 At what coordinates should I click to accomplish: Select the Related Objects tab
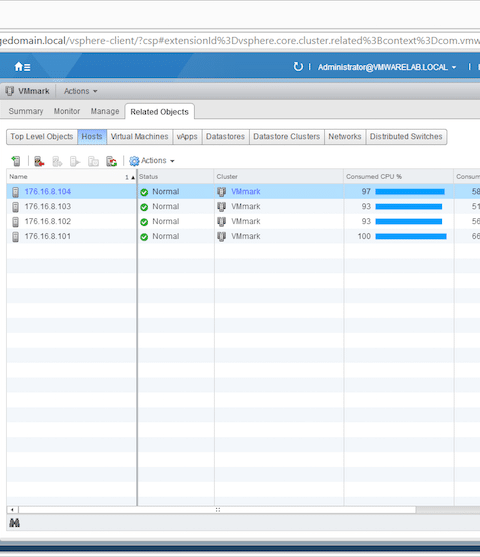click(159, 112)
